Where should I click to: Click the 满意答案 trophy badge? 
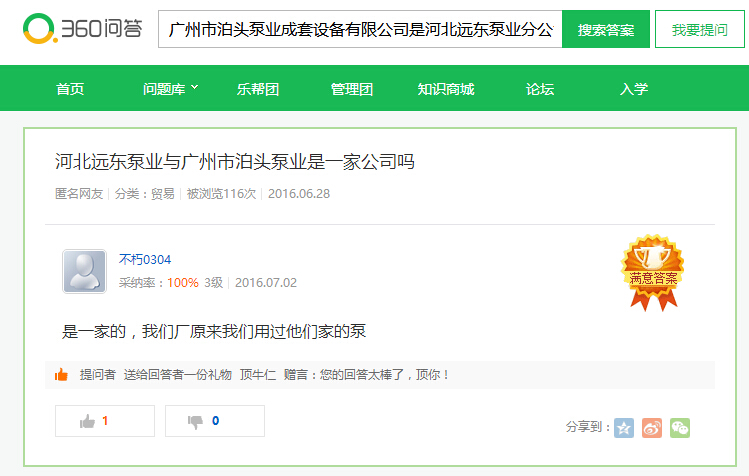click(653, 264)
